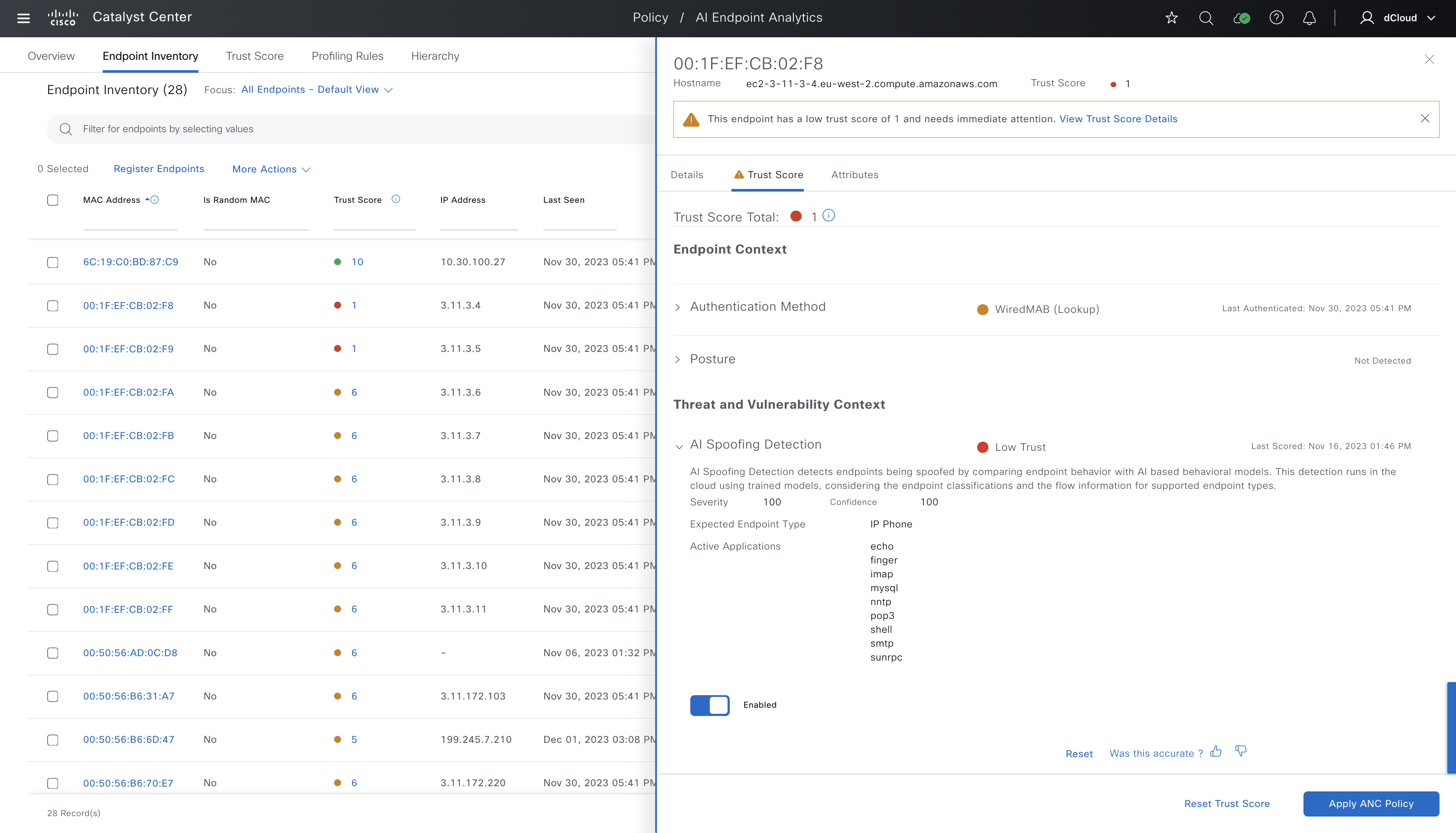Open endpoint 00:1F:EF:CB:02:FC MAC link
This screenshot has width=1456, height=833.
[x=129, y=479]
